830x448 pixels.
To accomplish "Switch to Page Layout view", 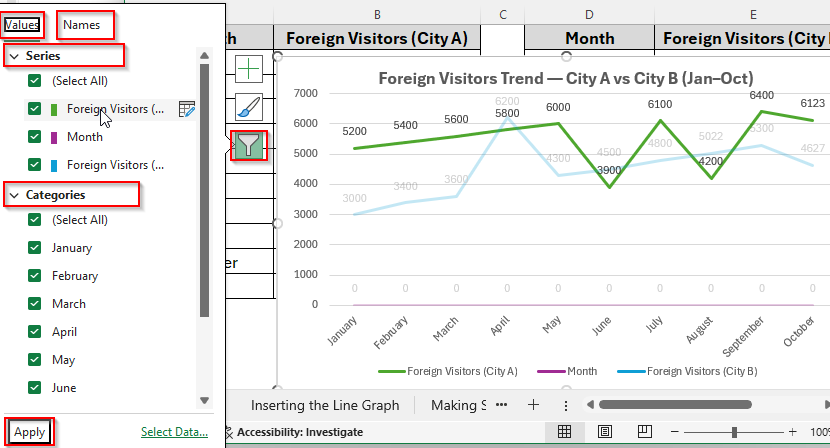I will 605,432.
